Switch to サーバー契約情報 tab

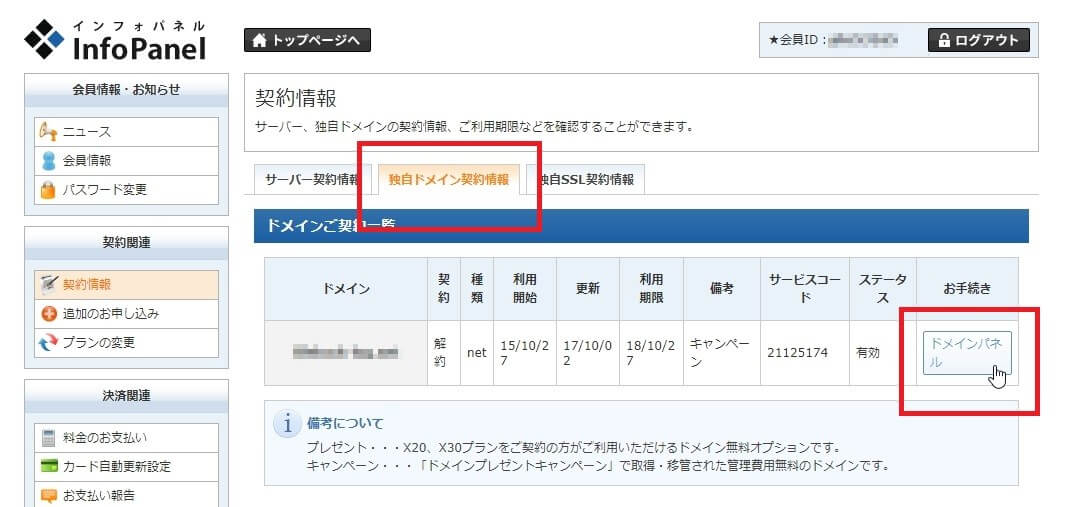(311, 180)
